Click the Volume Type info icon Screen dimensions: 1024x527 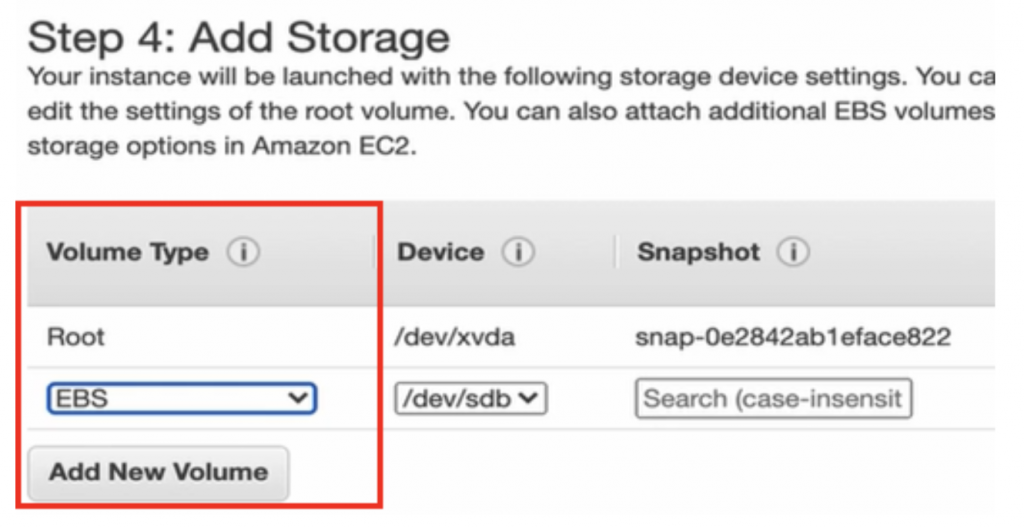tap(242, 254)
